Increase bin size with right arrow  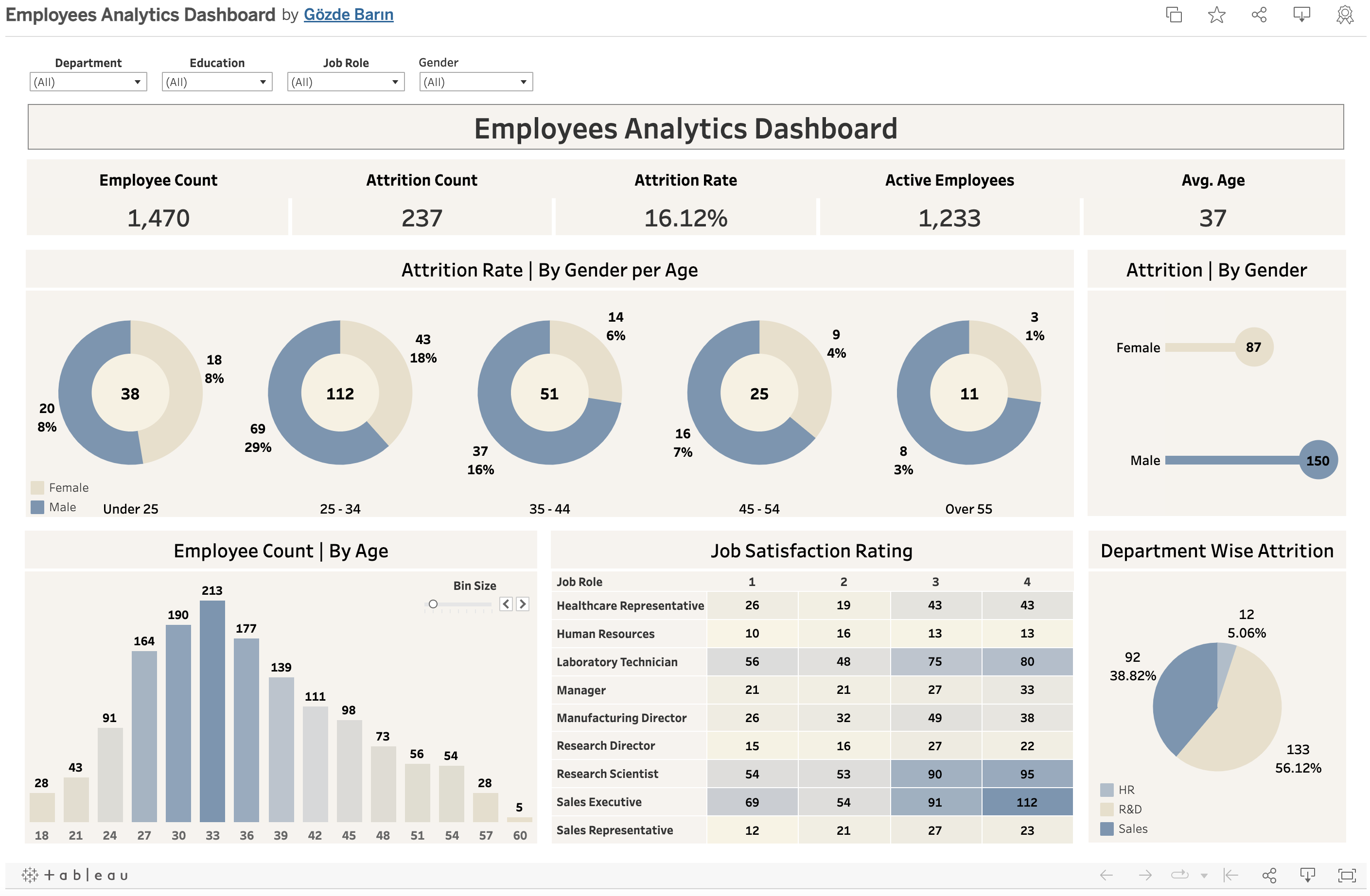point(522,603)
